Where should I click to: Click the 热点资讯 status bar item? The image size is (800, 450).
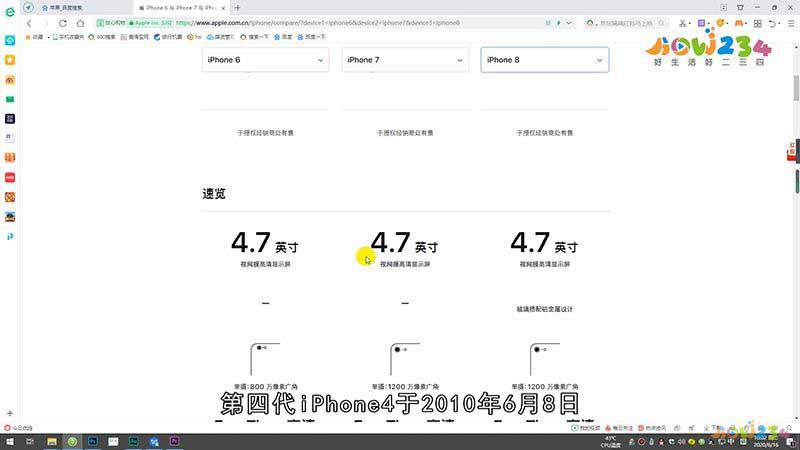click(x=652, y=428)
